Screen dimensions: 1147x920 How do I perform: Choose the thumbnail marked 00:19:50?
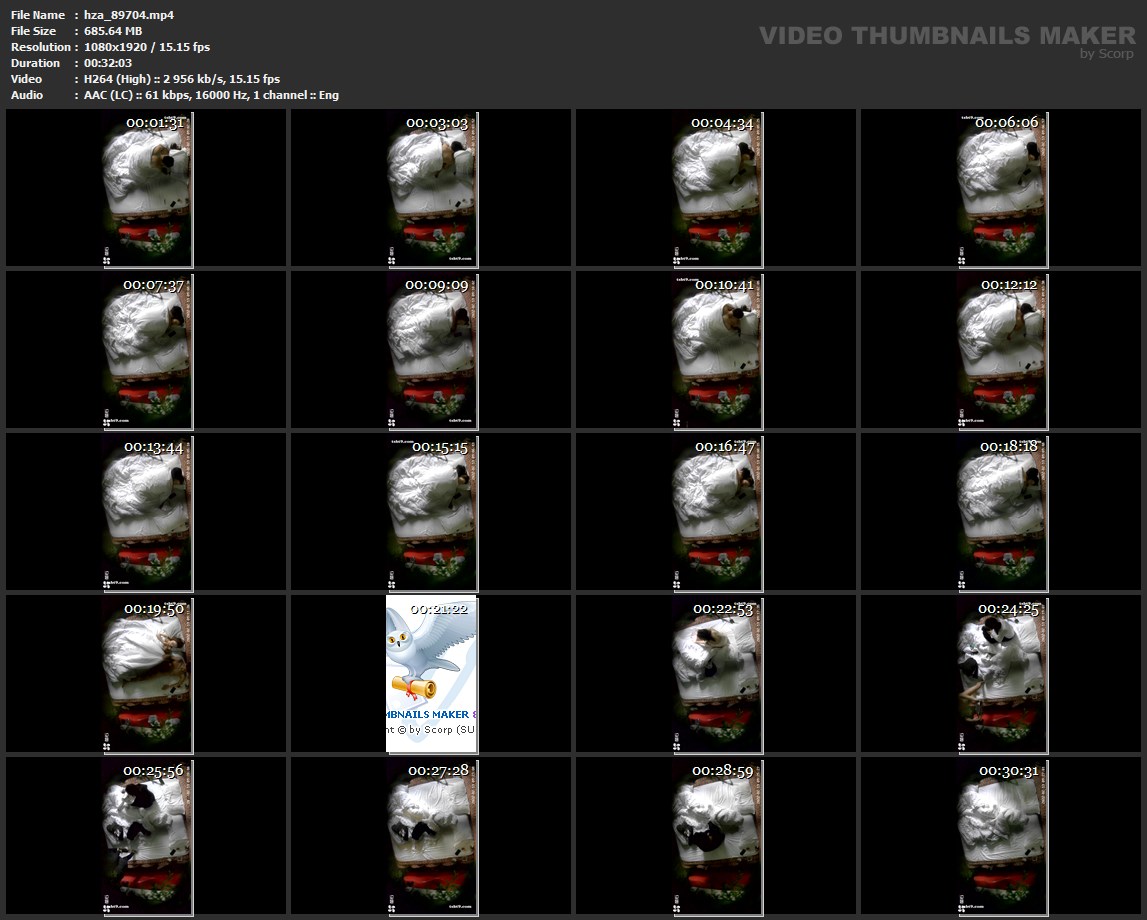pyautogui.click(x=146, y=674)
